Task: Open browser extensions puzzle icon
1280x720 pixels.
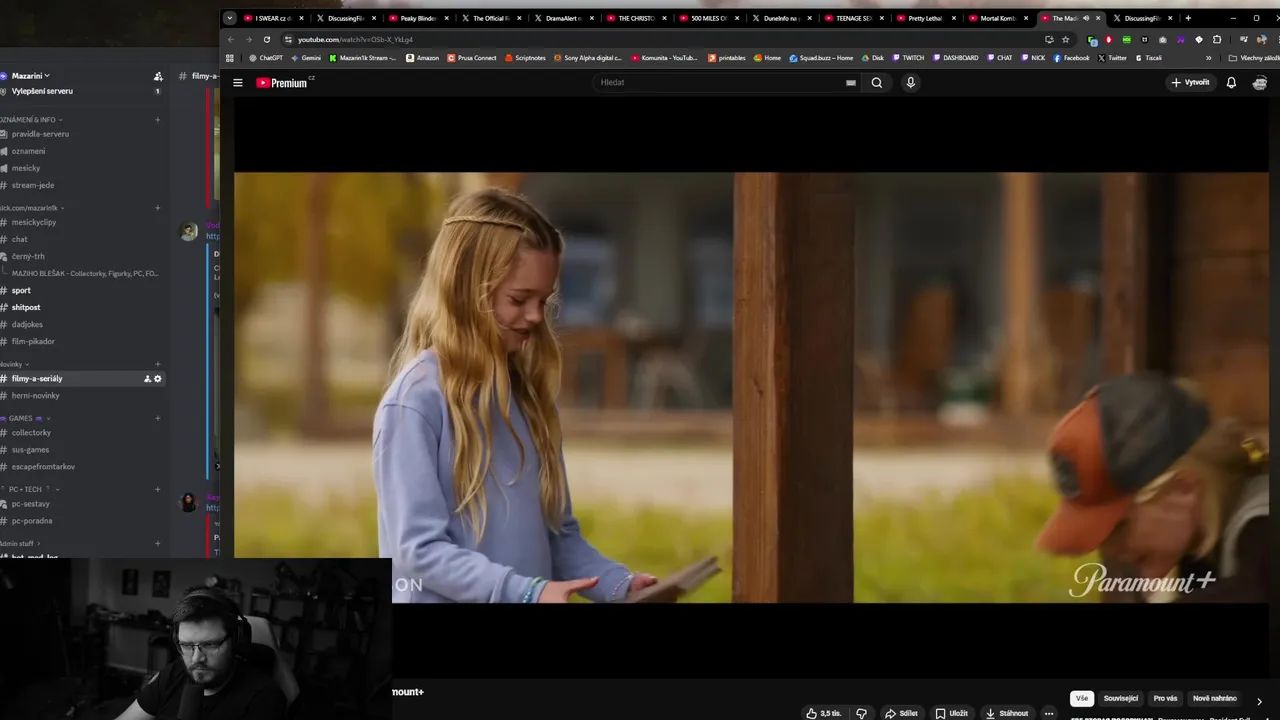Action: coord(1217,40)
